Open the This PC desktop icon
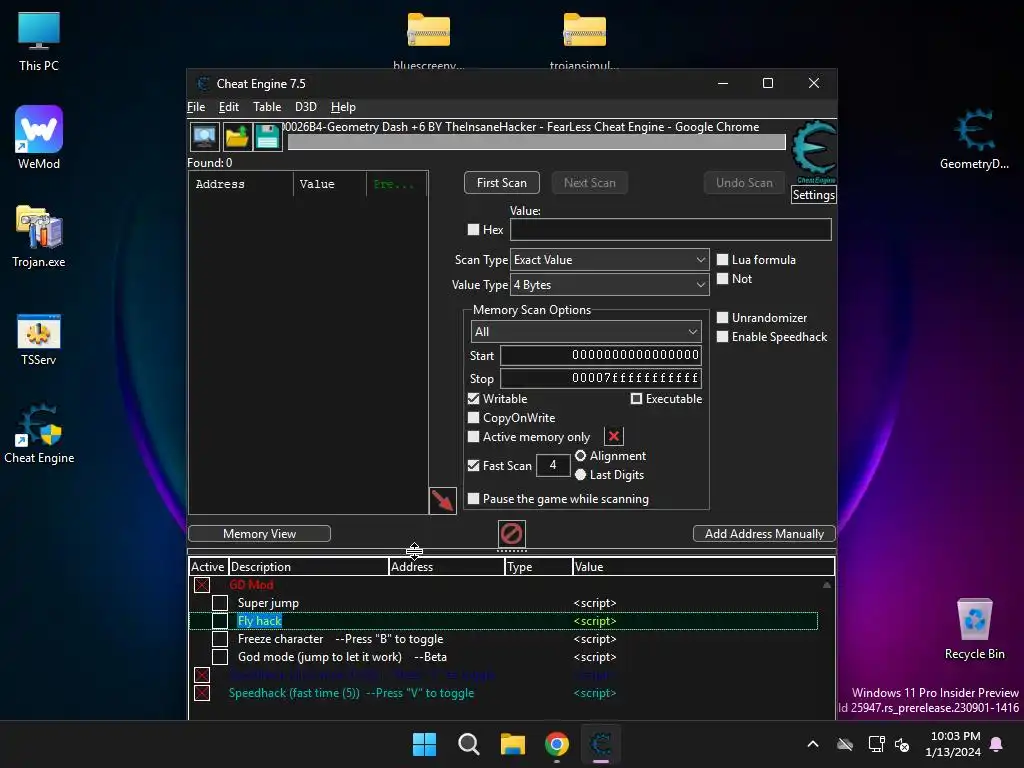 [39, 42]
